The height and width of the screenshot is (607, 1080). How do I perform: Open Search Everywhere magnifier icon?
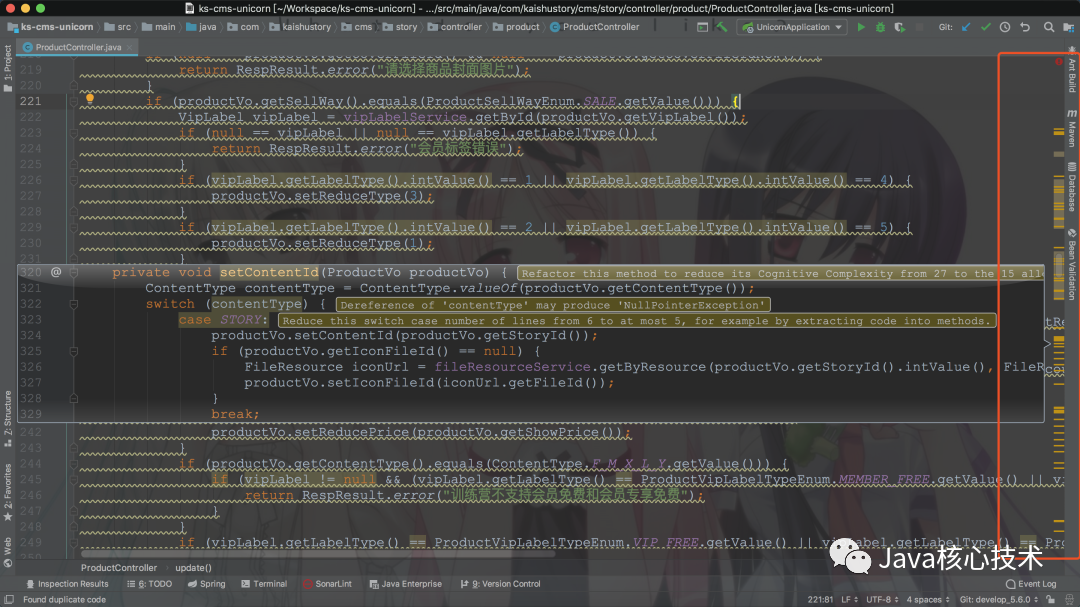click(1048, 27)
